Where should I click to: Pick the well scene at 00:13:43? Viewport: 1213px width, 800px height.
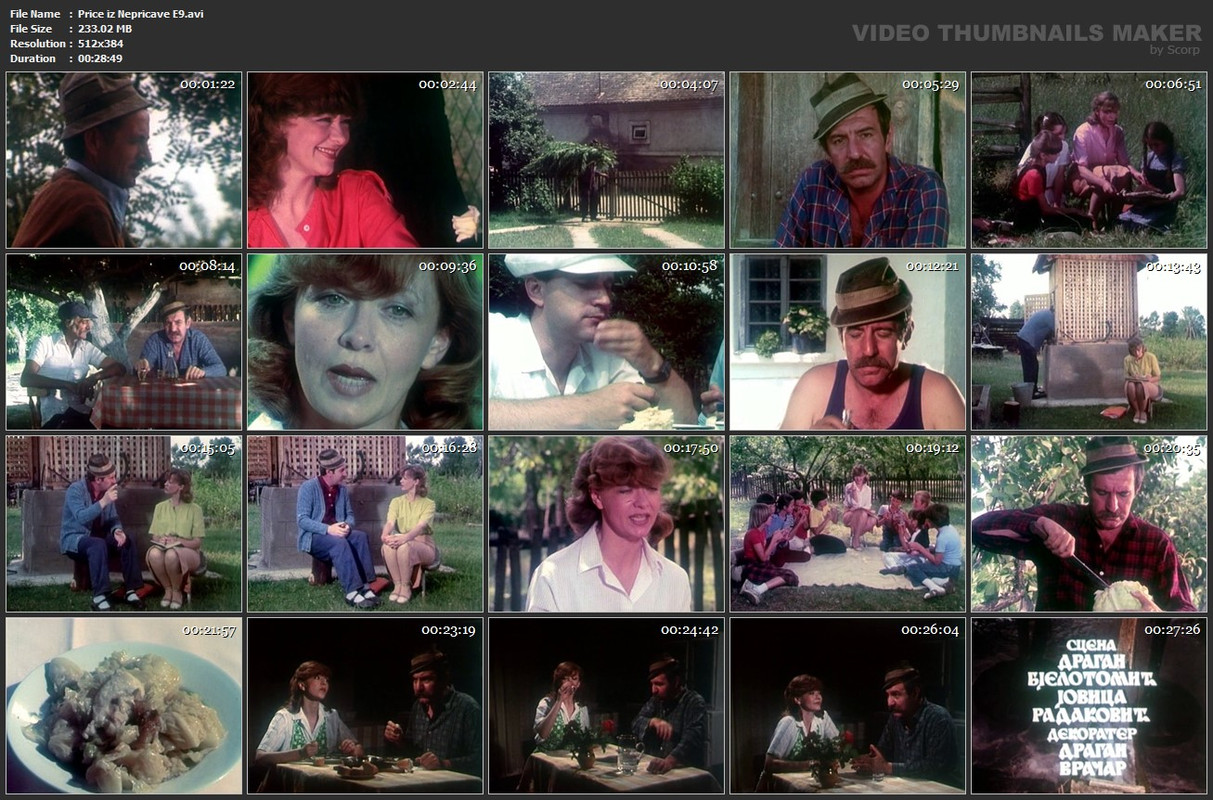click(1089, 342)
